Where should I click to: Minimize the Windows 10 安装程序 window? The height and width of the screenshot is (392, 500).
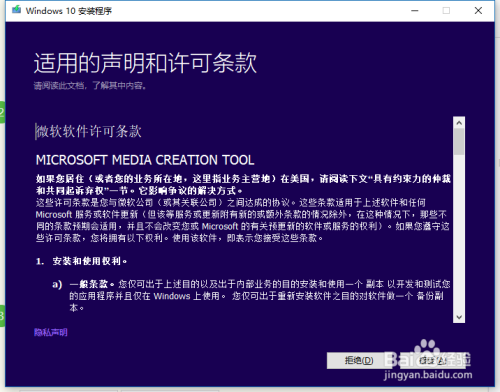414,11
